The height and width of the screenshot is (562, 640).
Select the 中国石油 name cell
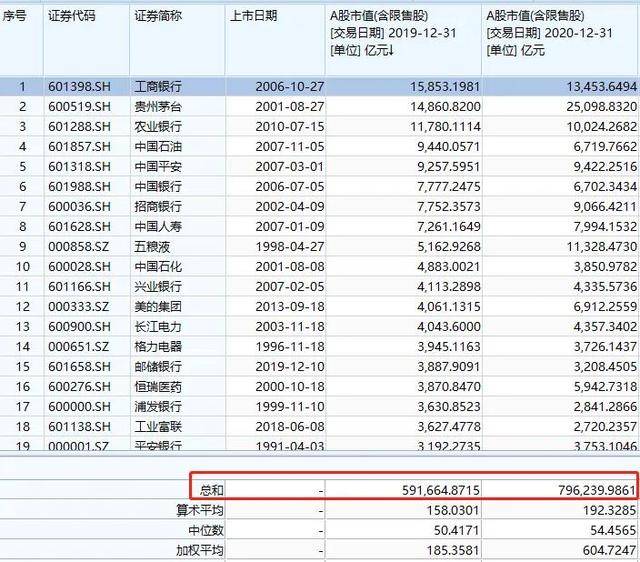(158, 147)
